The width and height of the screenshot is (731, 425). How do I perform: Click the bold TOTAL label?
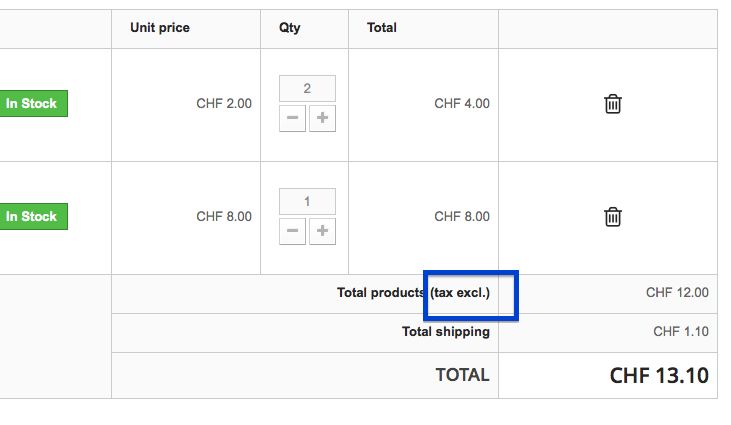tap(462, 376)
